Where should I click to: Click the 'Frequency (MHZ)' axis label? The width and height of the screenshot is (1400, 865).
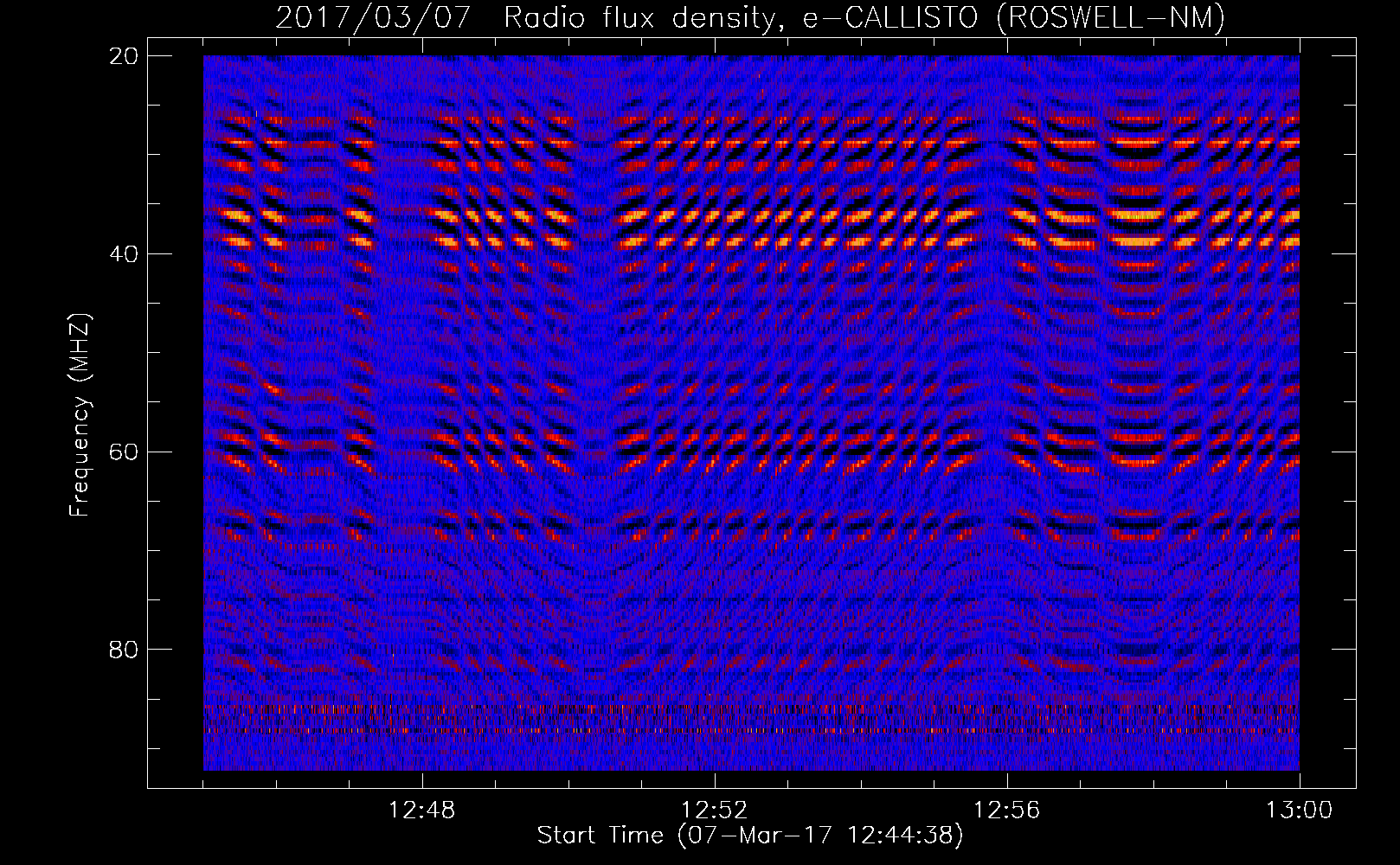80,415
